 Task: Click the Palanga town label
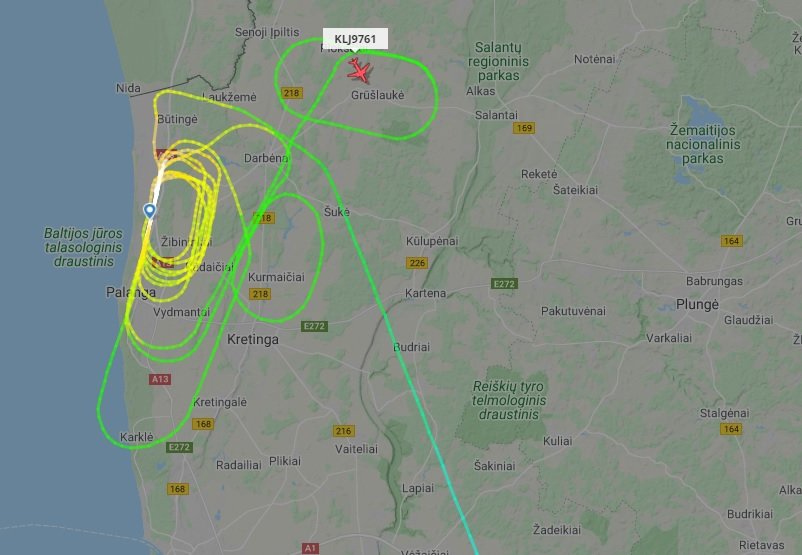(x=131, y=292)
